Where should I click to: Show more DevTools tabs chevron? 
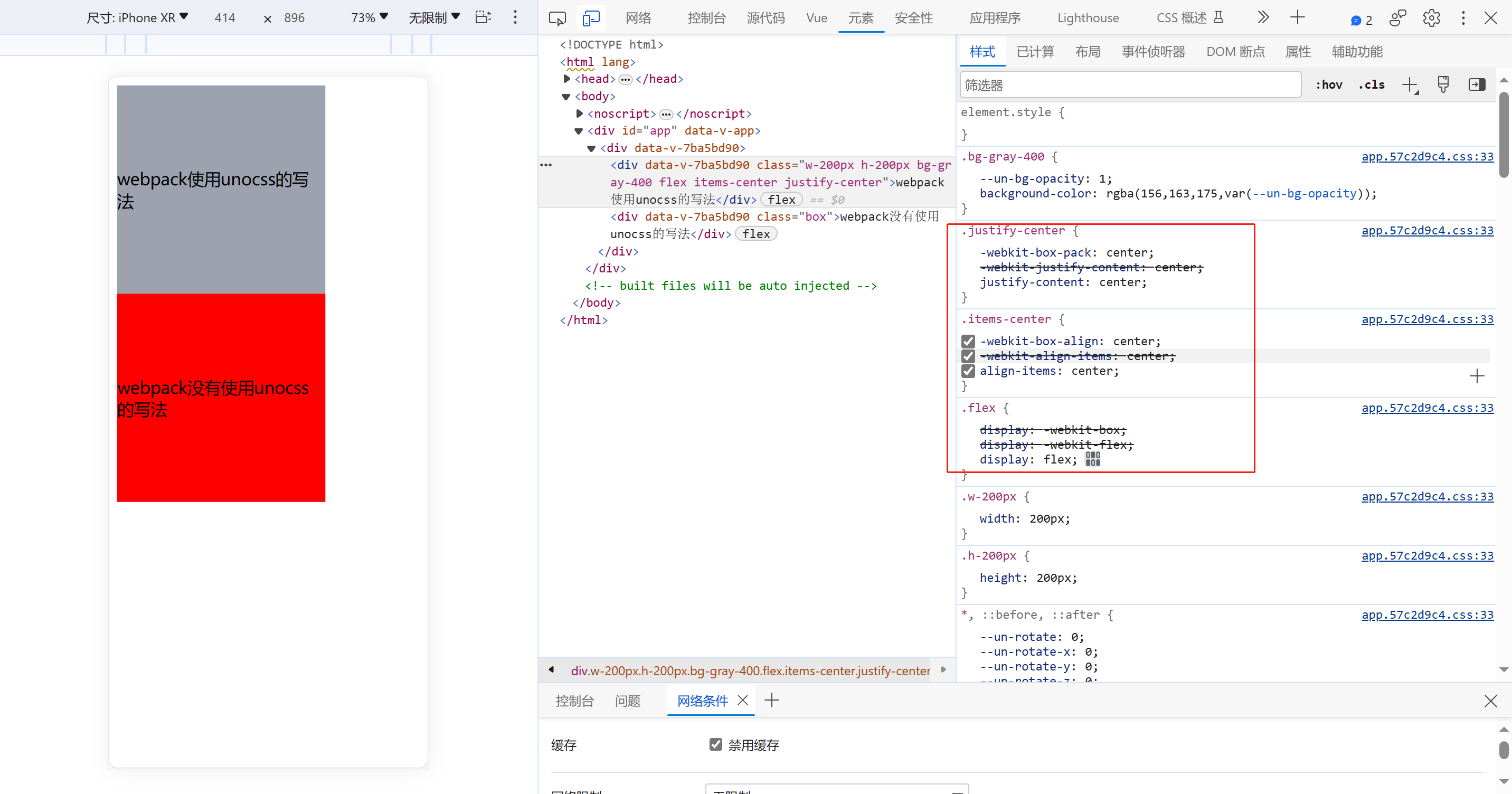[1263, 17]
